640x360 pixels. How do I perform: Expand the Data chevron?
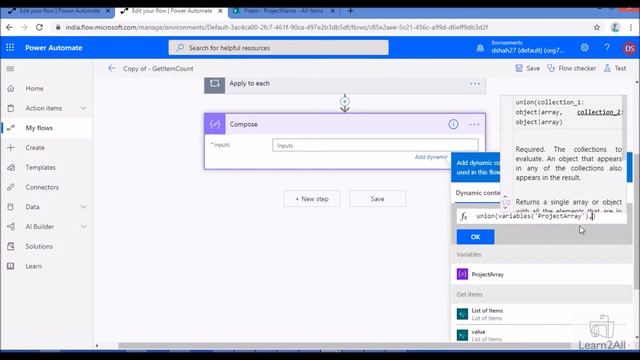point(83,207)
